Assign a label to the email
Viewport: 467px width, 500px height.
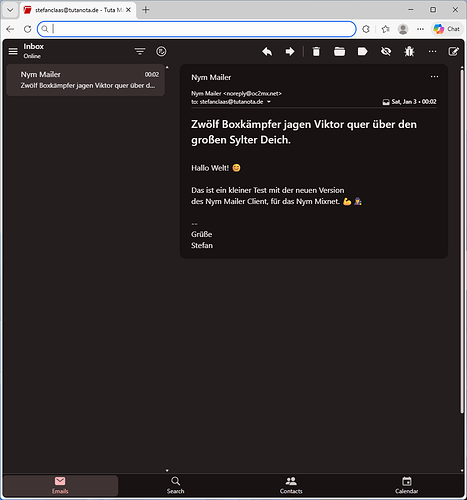(x=362, y=51)
